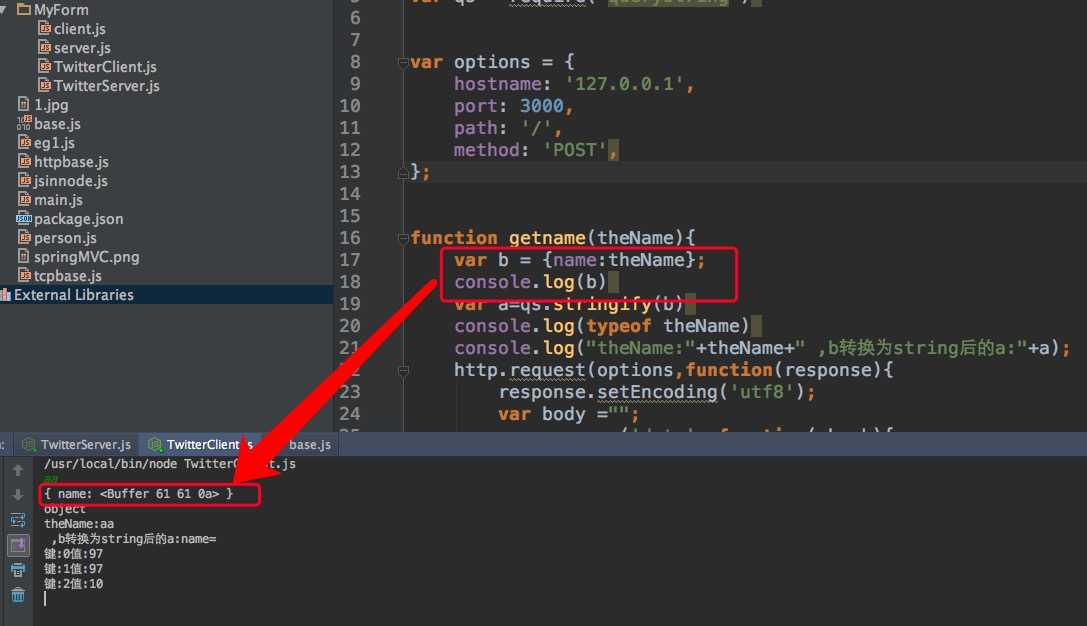Screen dimensions: 1087x626
Task: Open server.js in the project tree
Action: (x=82, y=48)
